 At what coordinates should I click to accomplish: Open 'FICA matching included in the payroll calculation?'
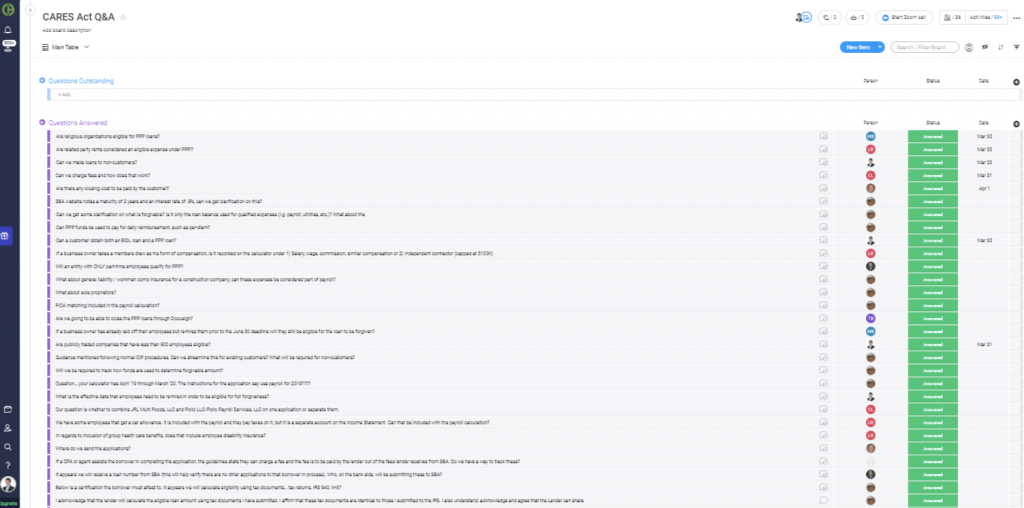pyautogui.click(x=108, y=306)
